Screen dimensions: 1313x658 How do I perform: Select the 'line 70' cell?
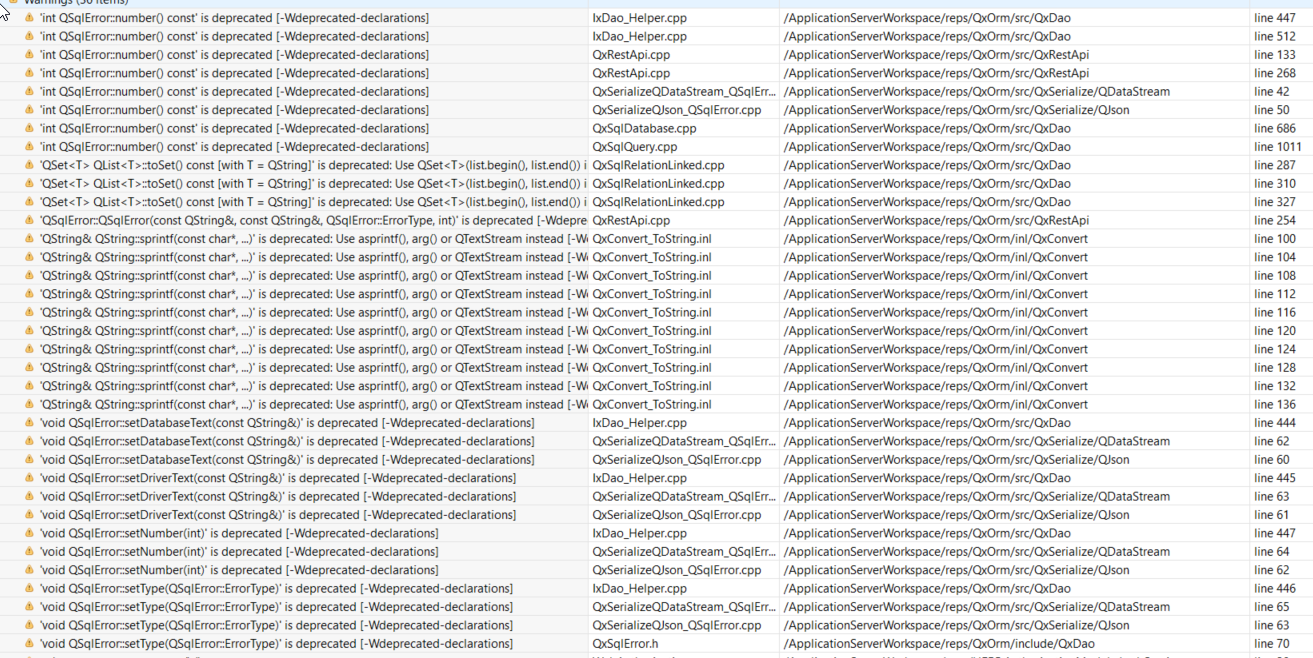pyautogui.click(x=1271, y=644)
